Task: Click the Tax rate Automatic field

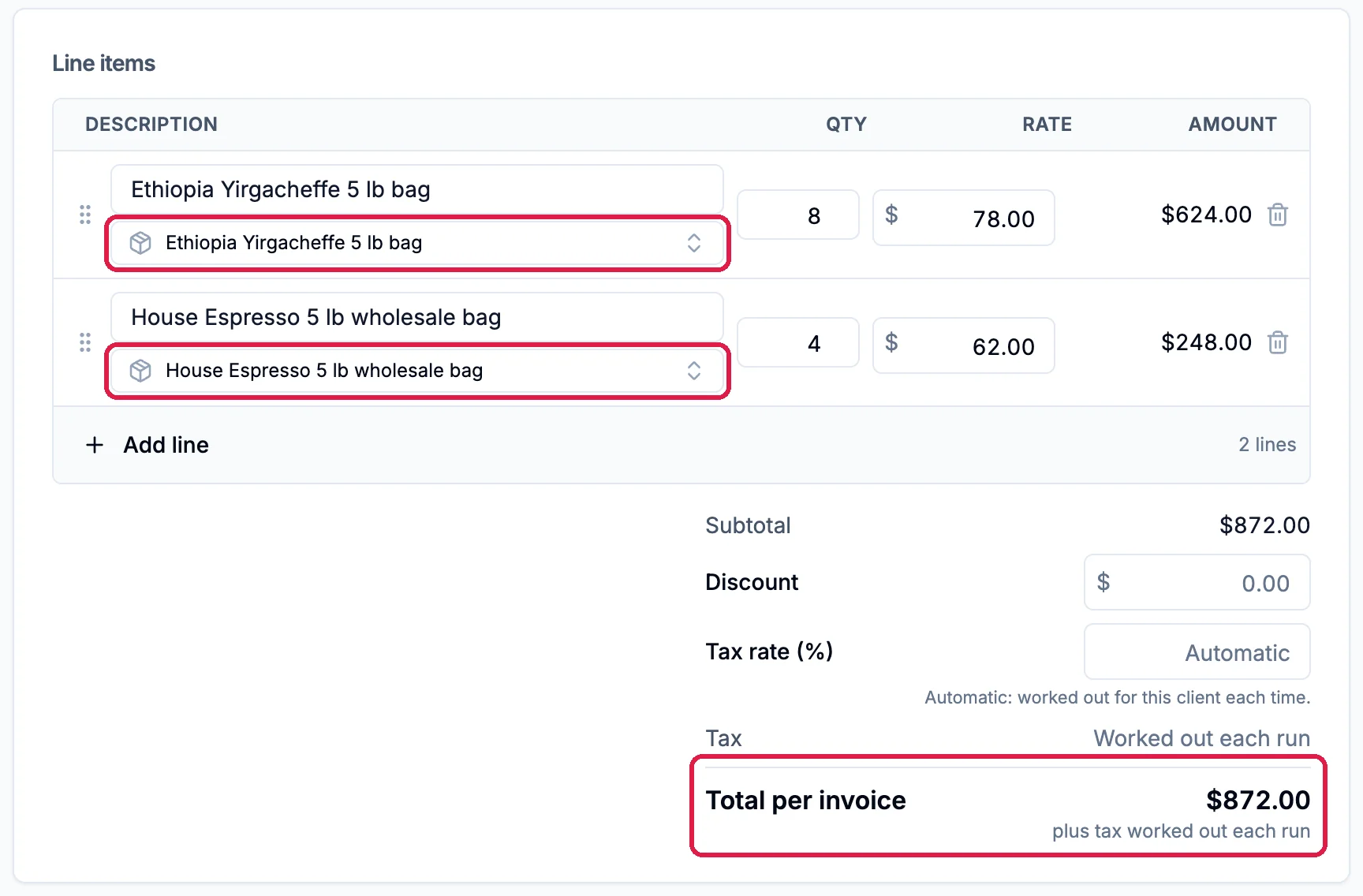Action: (1197, 651)
